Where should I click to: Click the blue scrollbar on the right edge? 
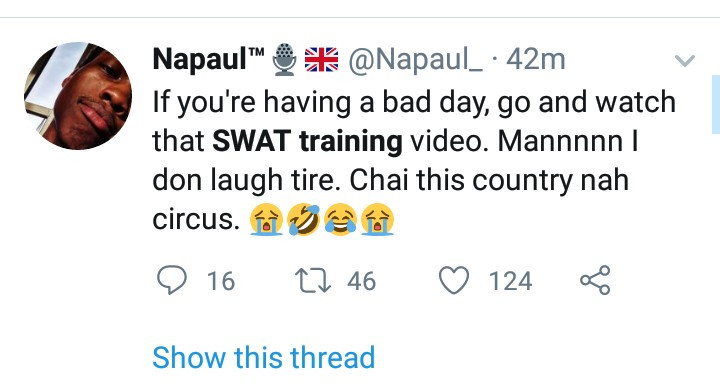(x=716, y=104)
